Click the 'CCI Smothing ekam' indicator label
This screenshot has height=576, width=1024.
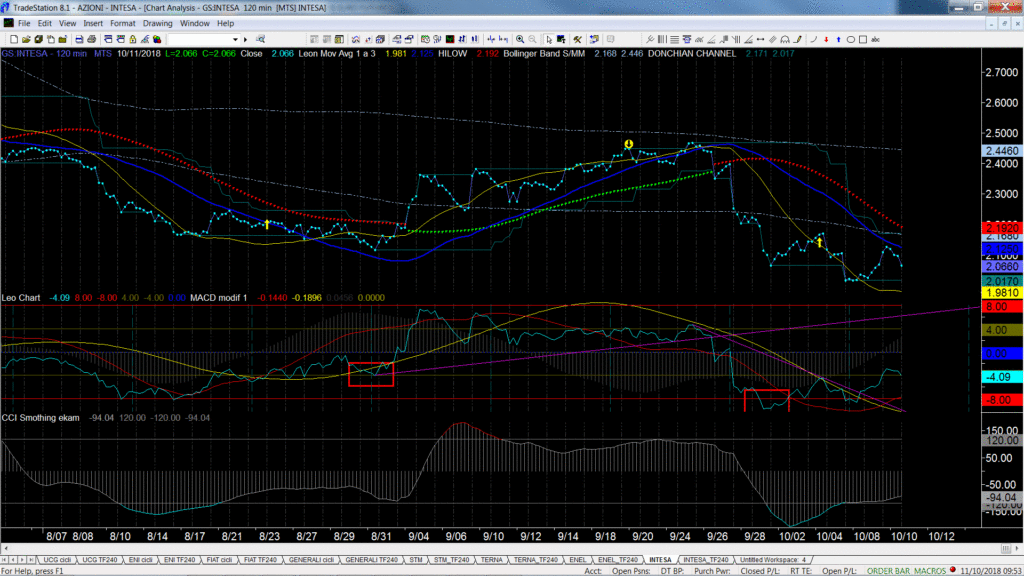point(40,418)
